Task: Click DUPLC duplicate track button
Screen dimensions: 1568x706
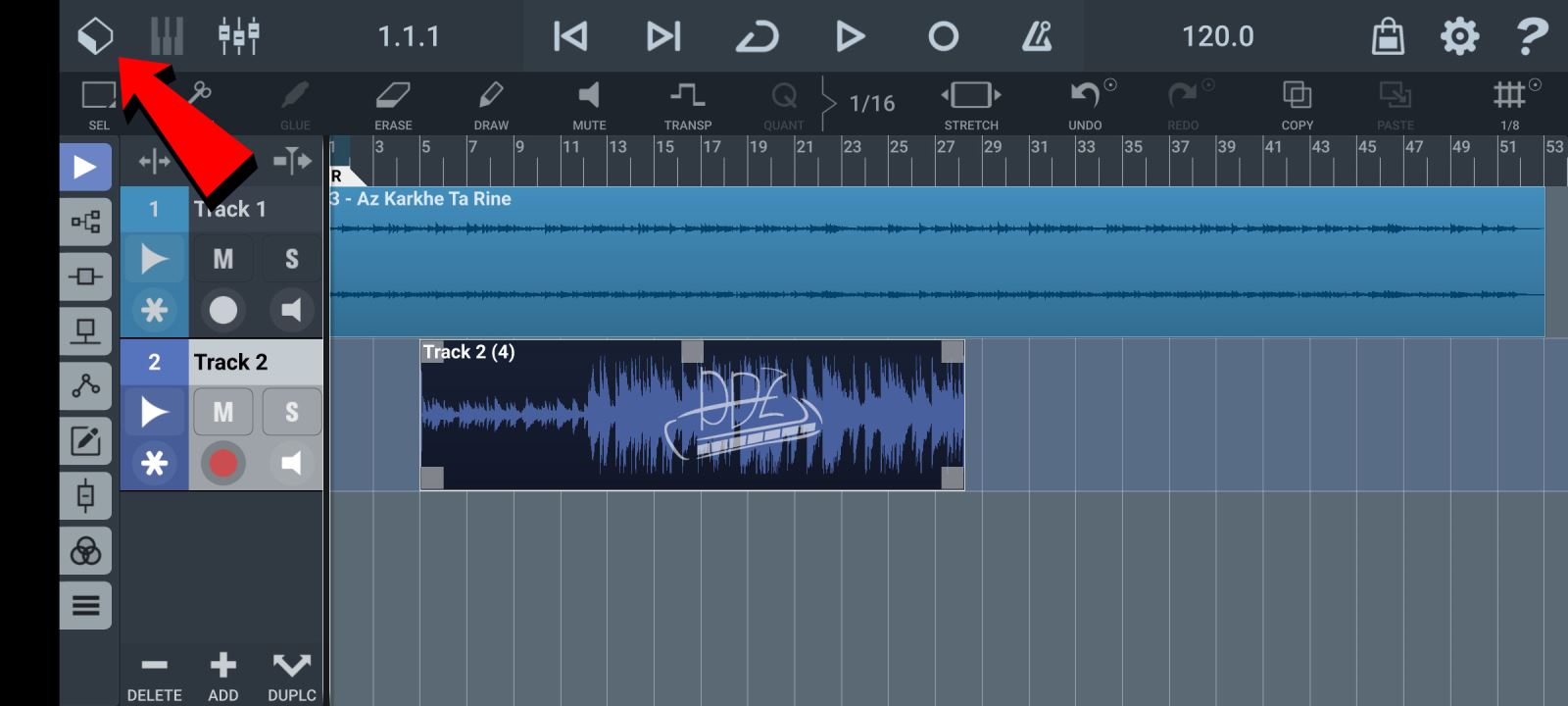Action: tap(292, 678)
